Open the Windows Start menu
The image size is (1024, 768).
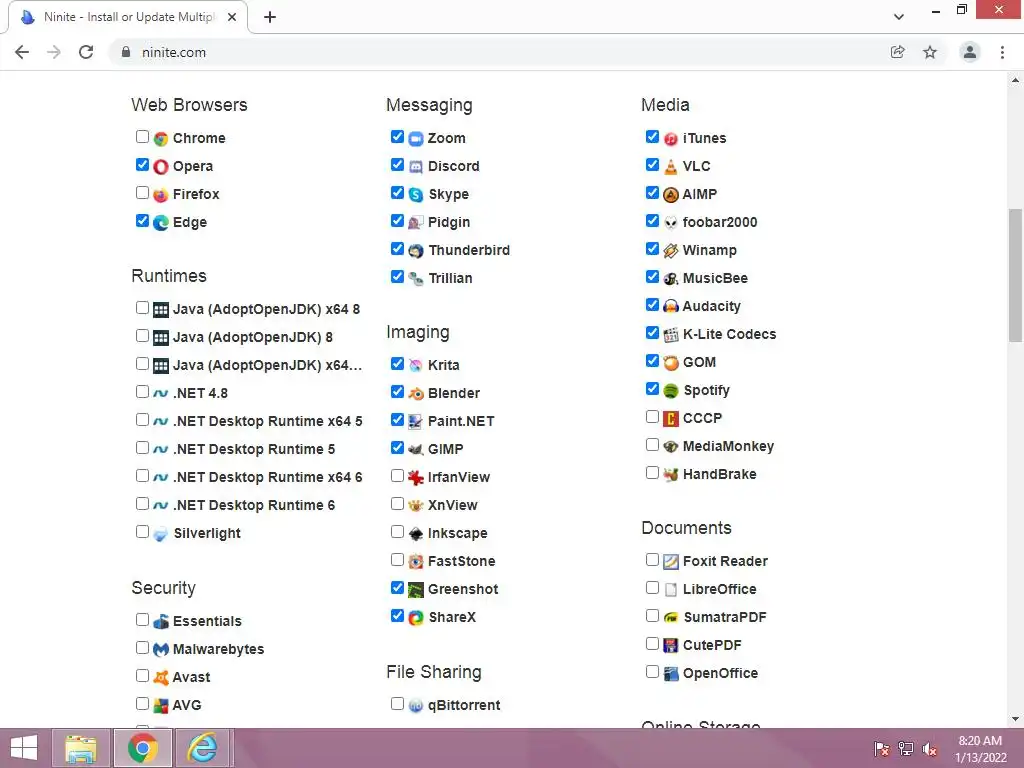pyautogui.click(x=24, y=748)
